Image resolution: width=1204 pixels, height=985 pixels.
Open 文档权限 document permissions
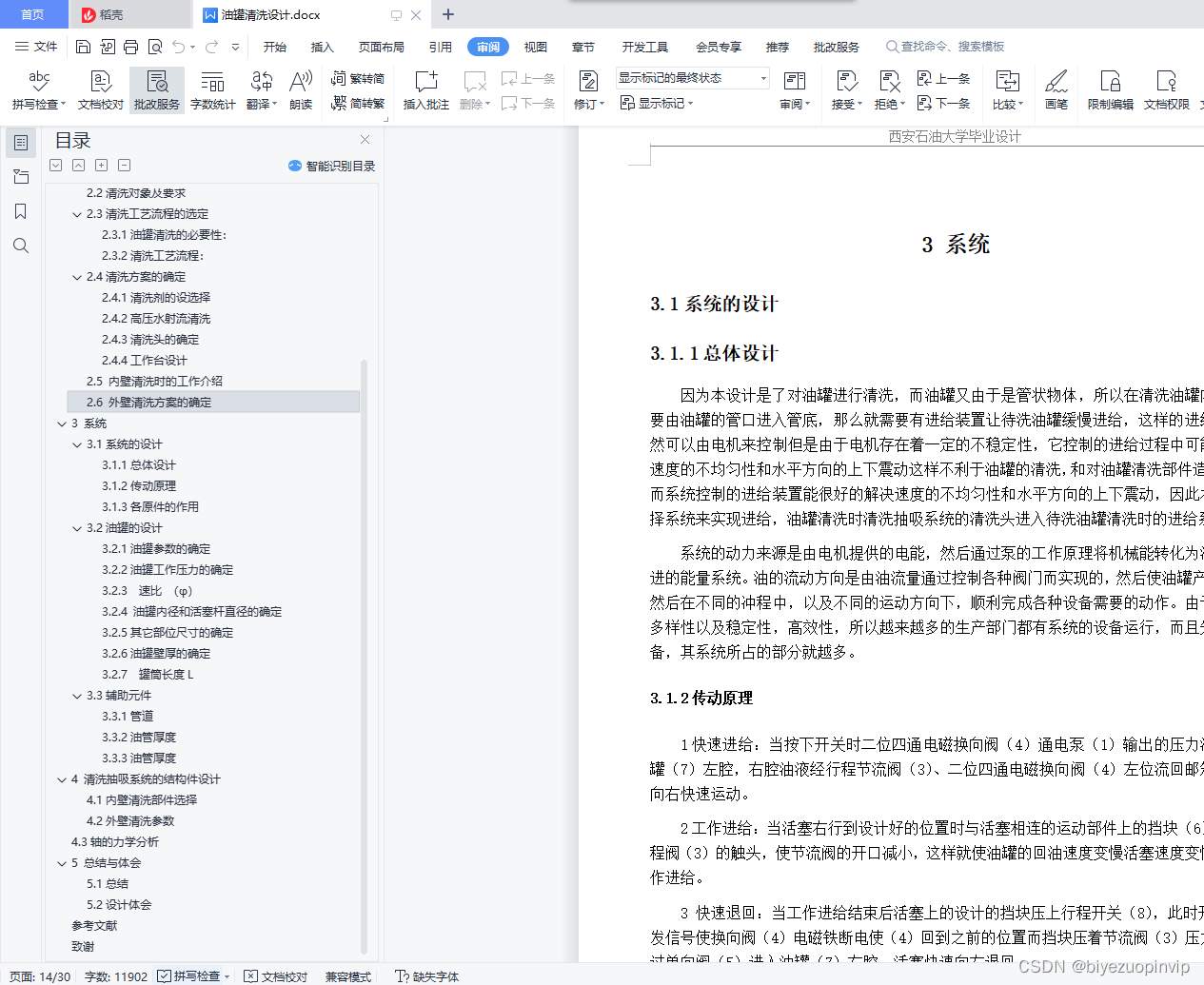pyautogui.click(x=1167, y=90)
